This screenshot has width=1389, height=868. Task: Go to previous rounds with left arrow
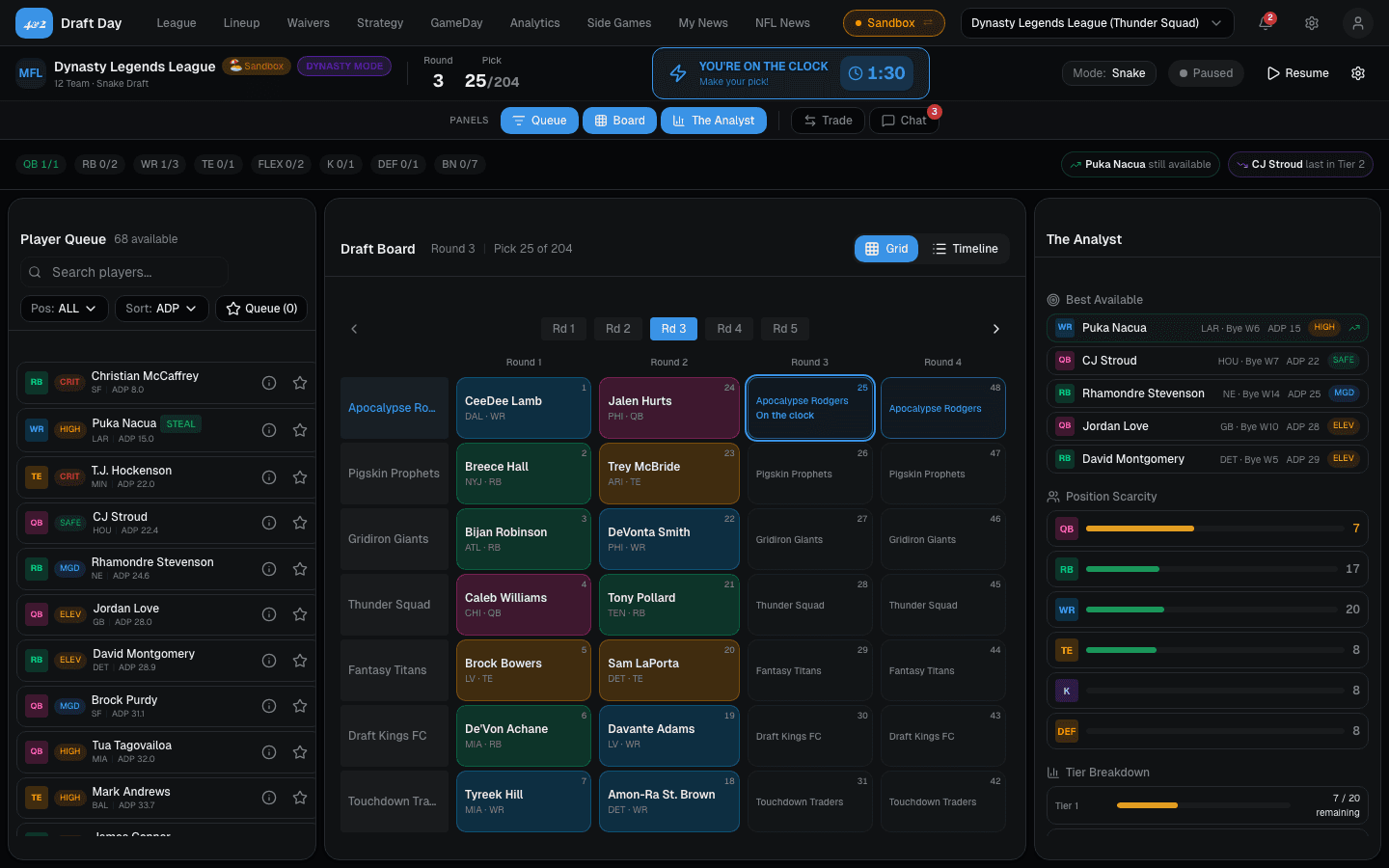coord(354,329)
